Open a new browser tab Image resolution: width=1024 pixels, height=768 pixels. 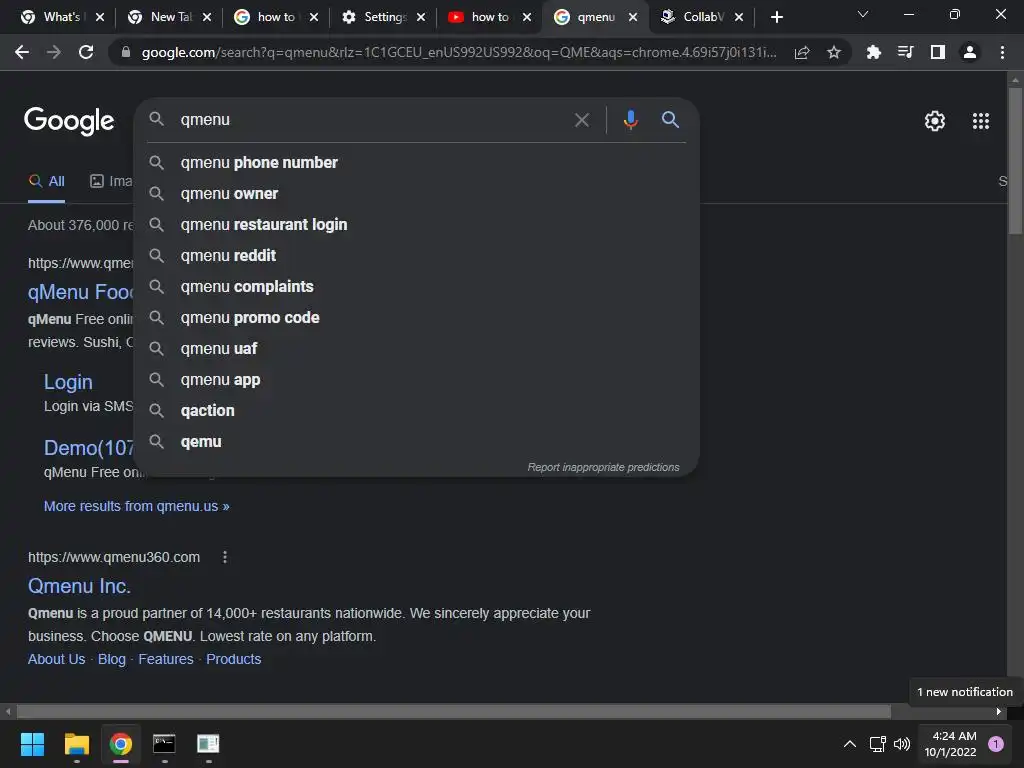pyautogui.click(x=776, y=17)
